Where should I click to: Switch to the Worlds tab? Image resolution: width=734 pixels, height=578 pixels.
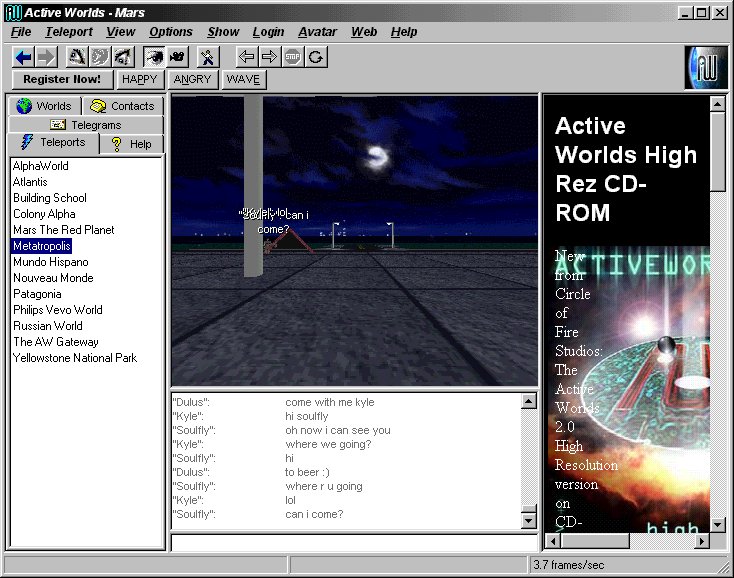pyautogui.click(x=44, y=106)
